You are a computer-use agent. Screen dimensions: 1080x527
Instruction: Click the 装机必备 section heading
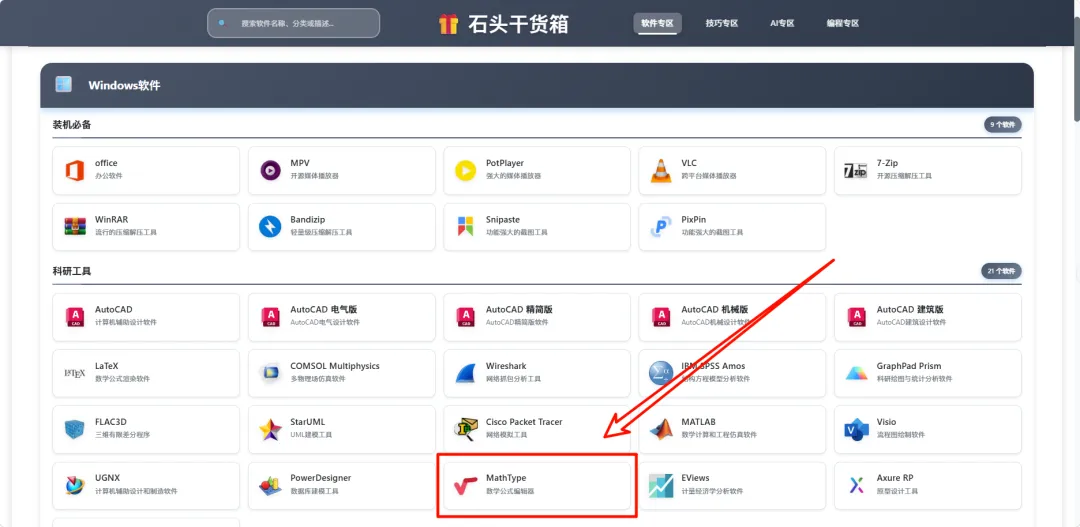point(72,125)
